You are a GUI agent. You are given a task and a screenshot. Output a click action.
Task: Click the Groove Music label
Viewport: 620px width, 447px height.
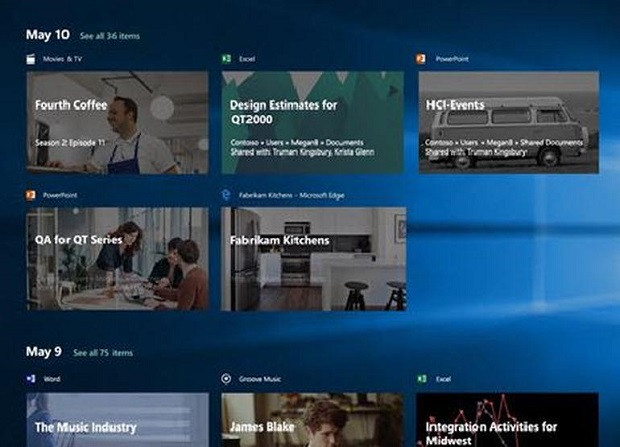coord(260,379)
